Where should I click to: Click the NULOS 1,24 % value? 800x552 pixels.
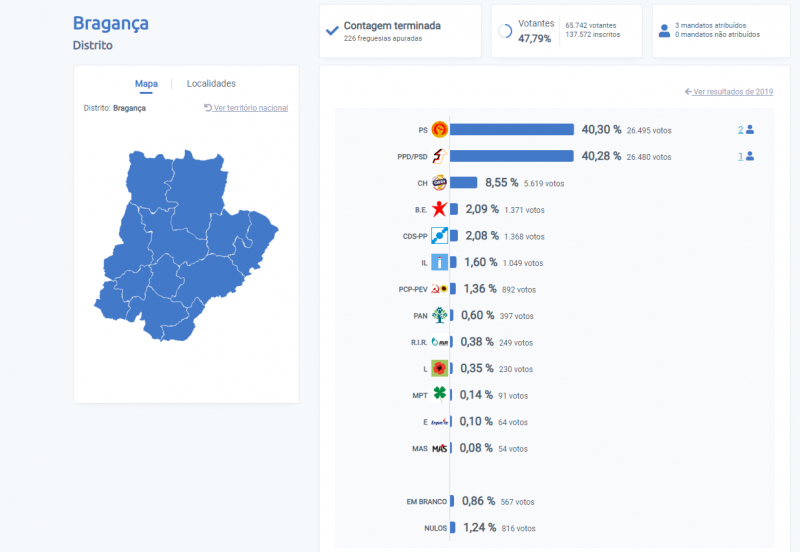[x=480, y=528]
